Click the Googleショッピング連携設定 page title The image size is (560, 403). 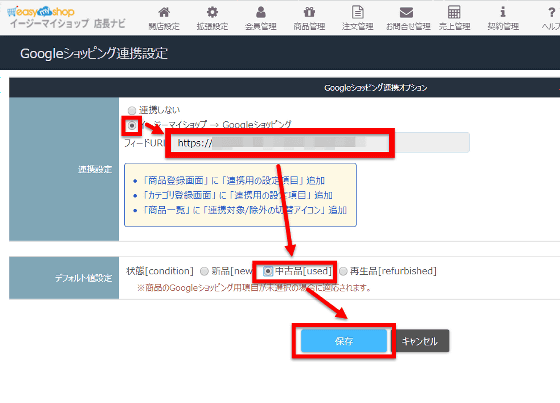(94, 54)
